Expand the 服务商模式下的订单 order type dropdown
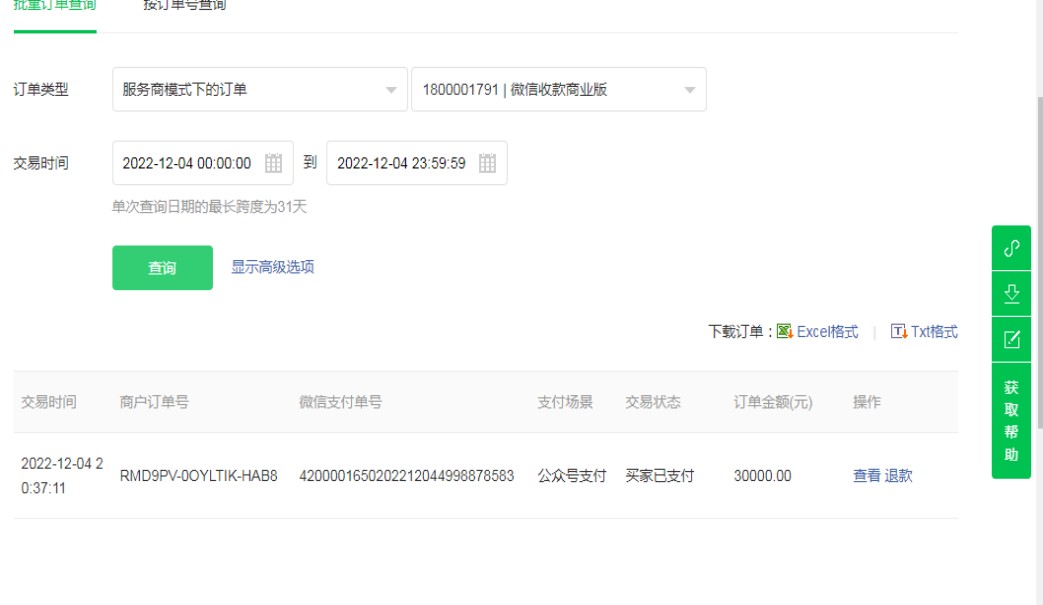The image size is (1043, 605). point(259,90)
